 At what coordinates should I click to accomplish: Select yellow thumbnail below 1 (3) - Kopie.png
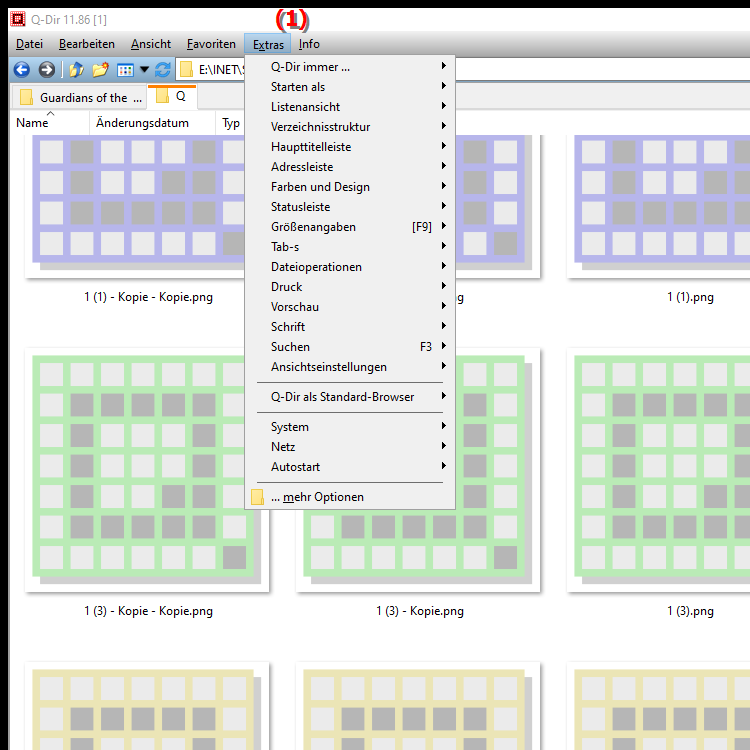pyautogui.click(x=418, y=706)
